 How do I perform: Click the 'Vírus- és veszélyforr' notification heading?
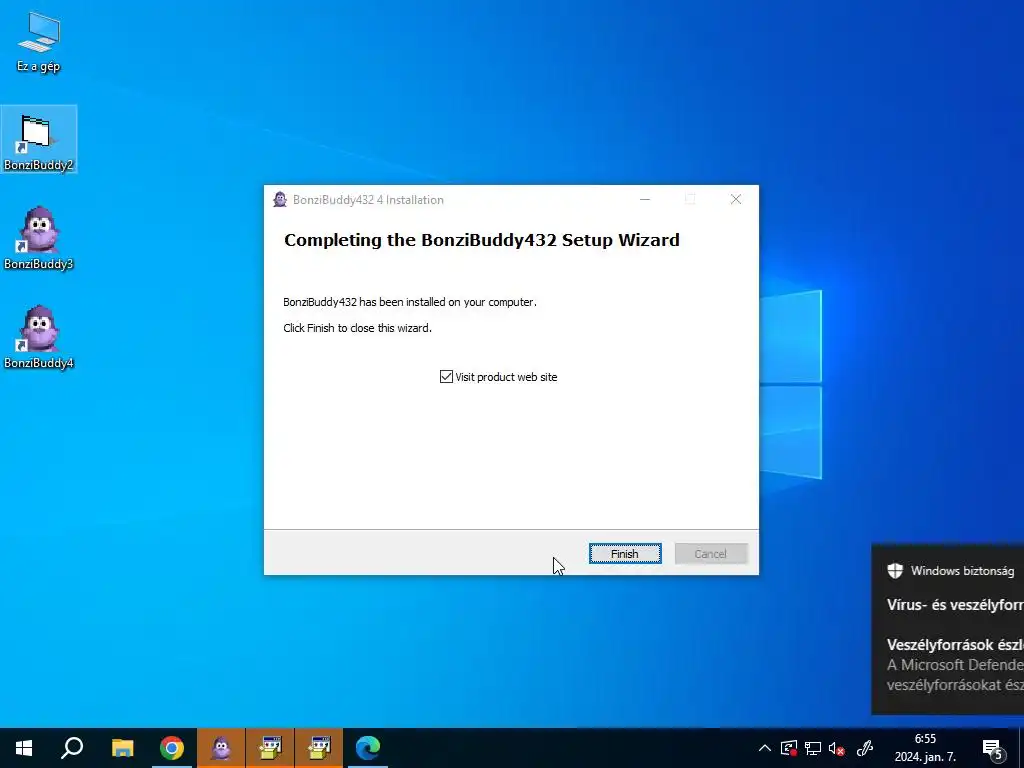click(955, 605)
